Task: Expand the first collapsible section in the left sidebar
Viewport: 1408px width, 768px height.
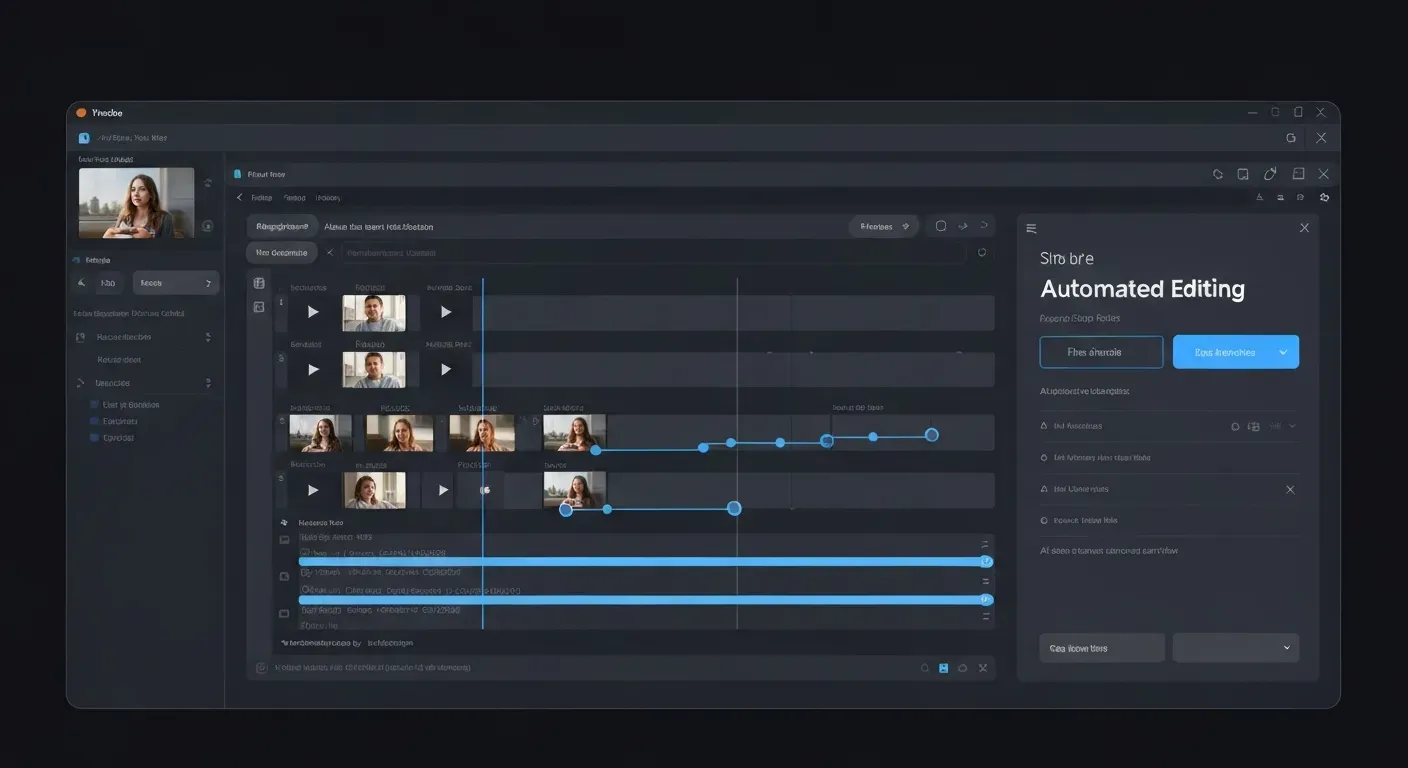Action: [208, 337]
